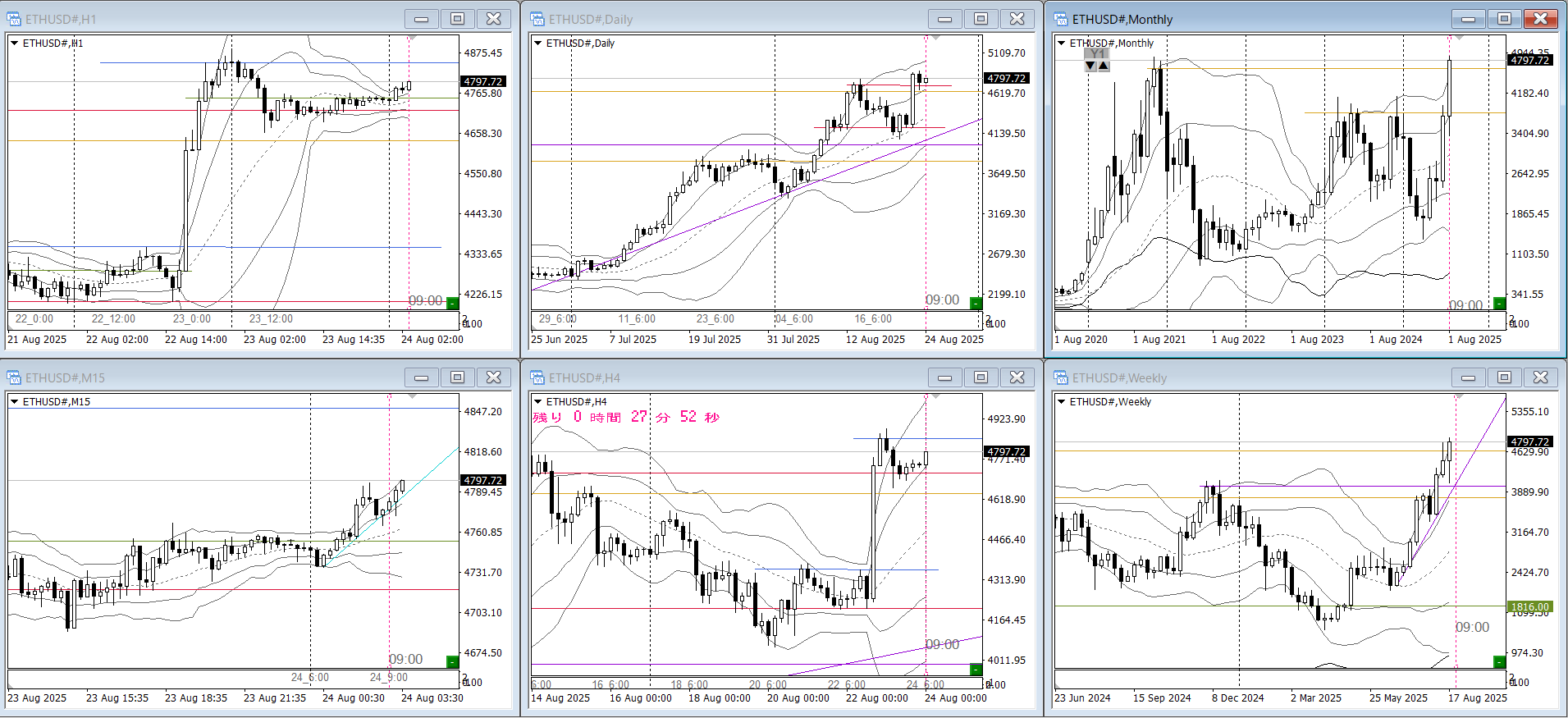Open the ETHUSD#,H1 chart label dropdown triangle
Image resolution: width=1568 pixels, height=718 pixels.
(14, 43)
